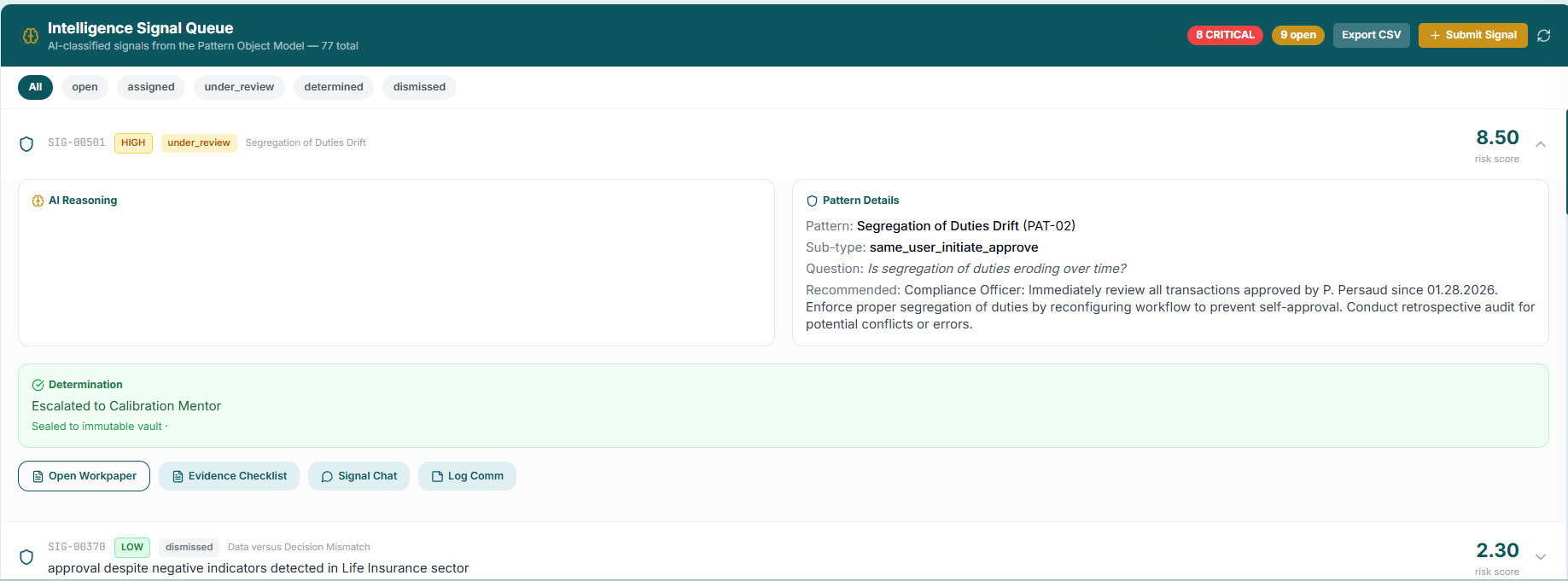Submit a new signal

pos(1473,35)
